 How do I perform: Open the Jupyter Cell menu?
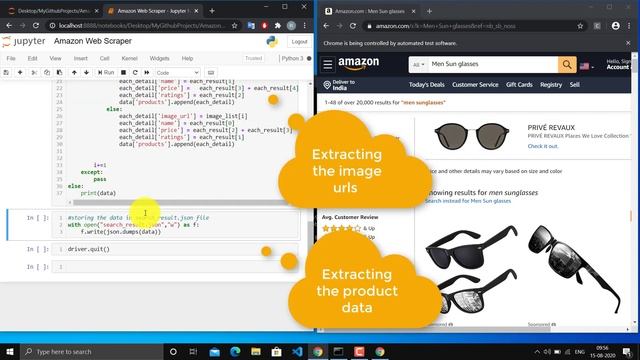104,58
